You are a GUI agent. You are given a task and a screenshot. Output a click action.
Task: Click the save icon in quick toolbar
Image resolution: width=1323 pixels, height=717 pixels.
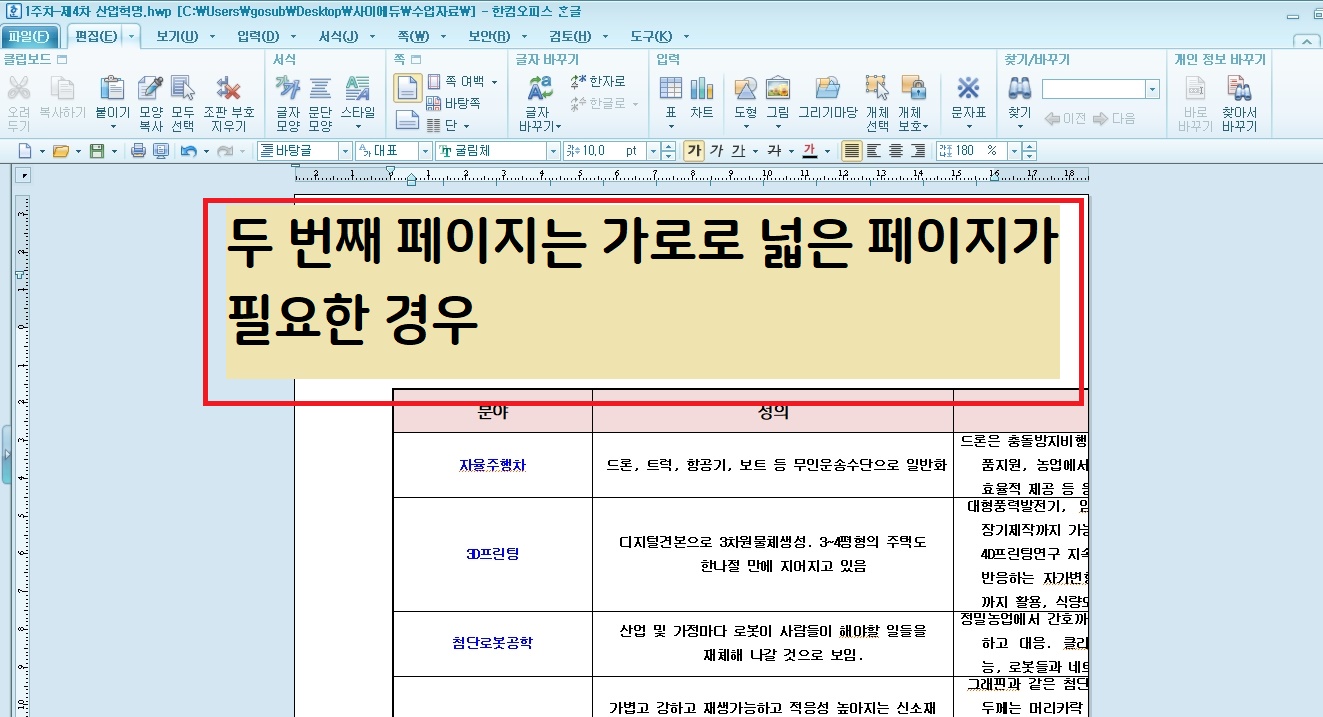[97, 151]
